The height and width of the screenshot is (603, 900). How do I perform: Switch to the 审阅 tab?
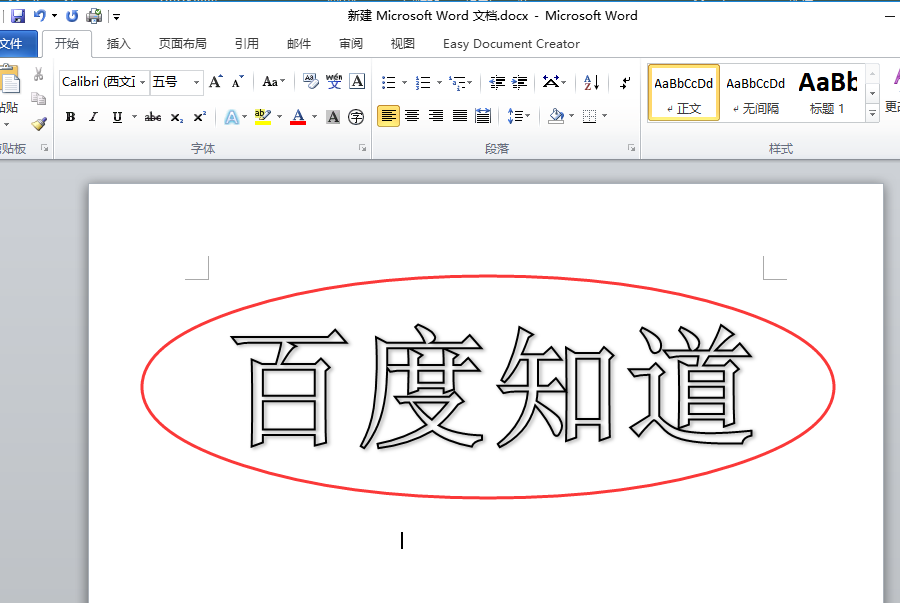tap(351, 44)
